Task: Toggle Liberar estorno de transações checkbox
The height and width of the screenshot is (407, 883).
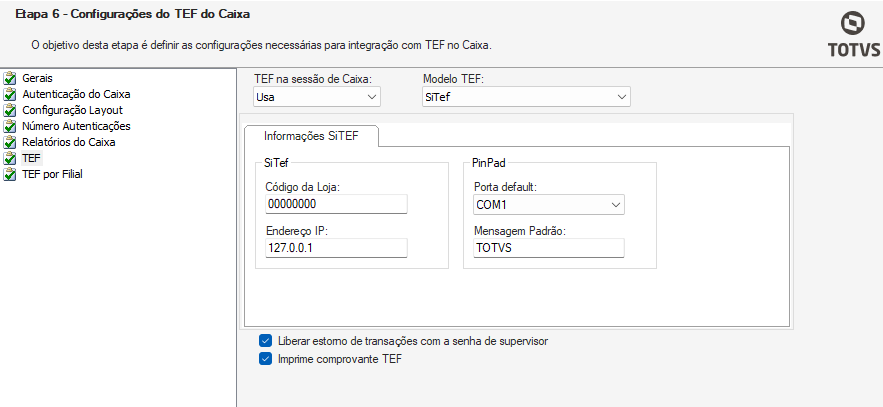Action: 265,341
